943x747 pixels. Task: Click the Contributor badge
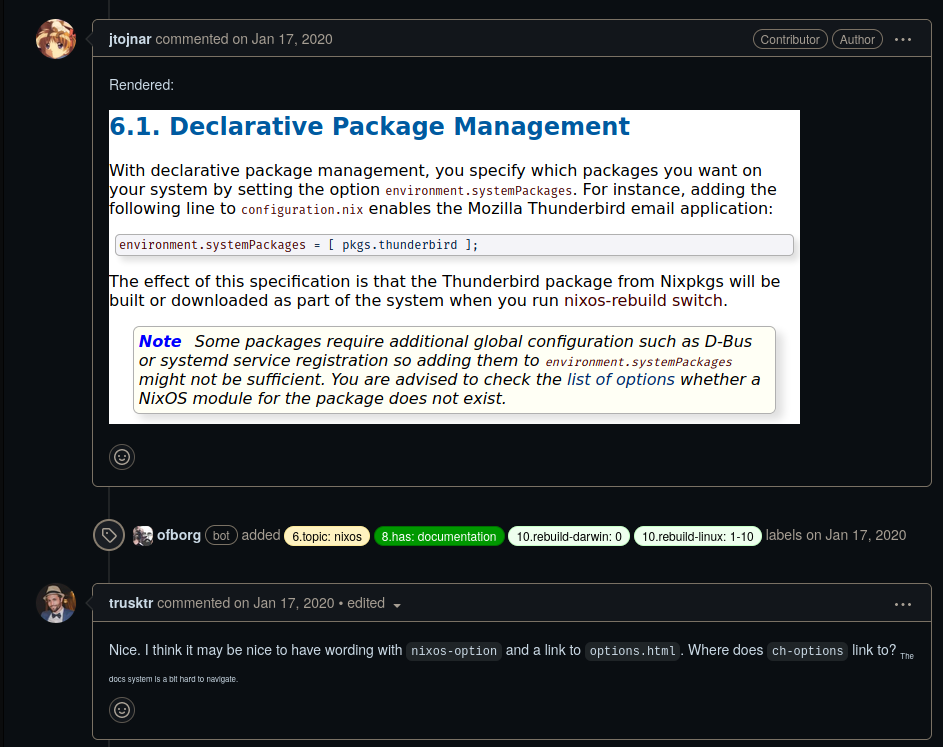click(x=790, y=40)
